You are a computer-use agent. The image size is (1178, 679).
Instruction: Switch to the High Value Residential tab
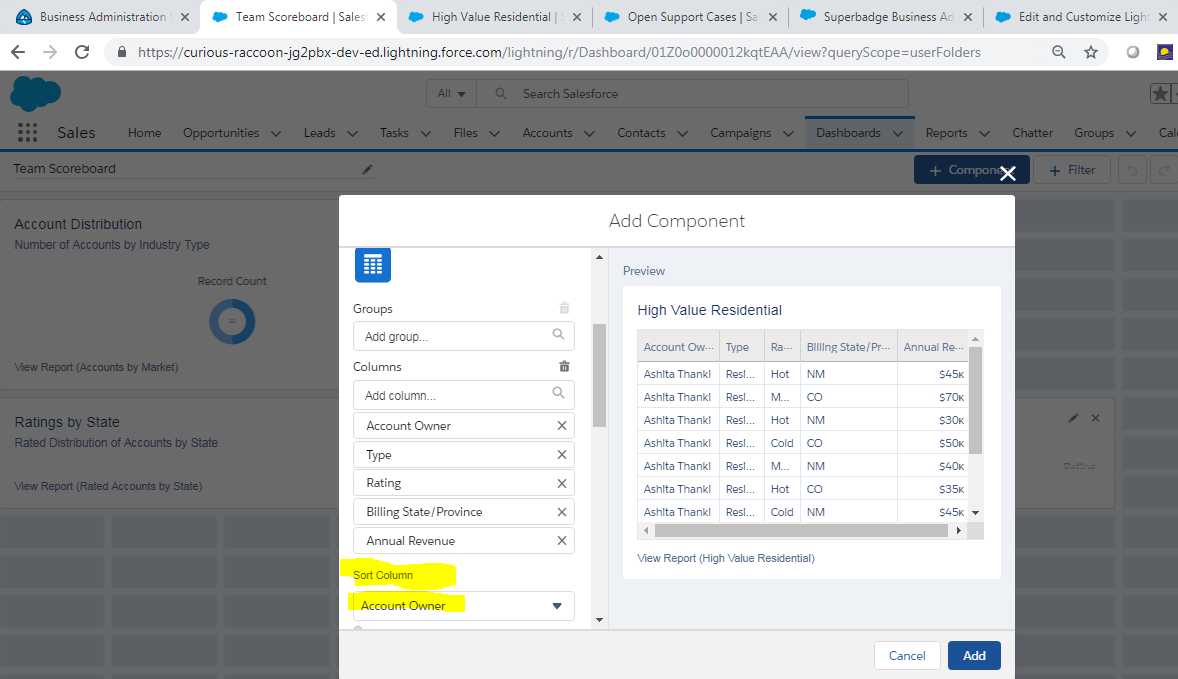(x=494, y=17)
